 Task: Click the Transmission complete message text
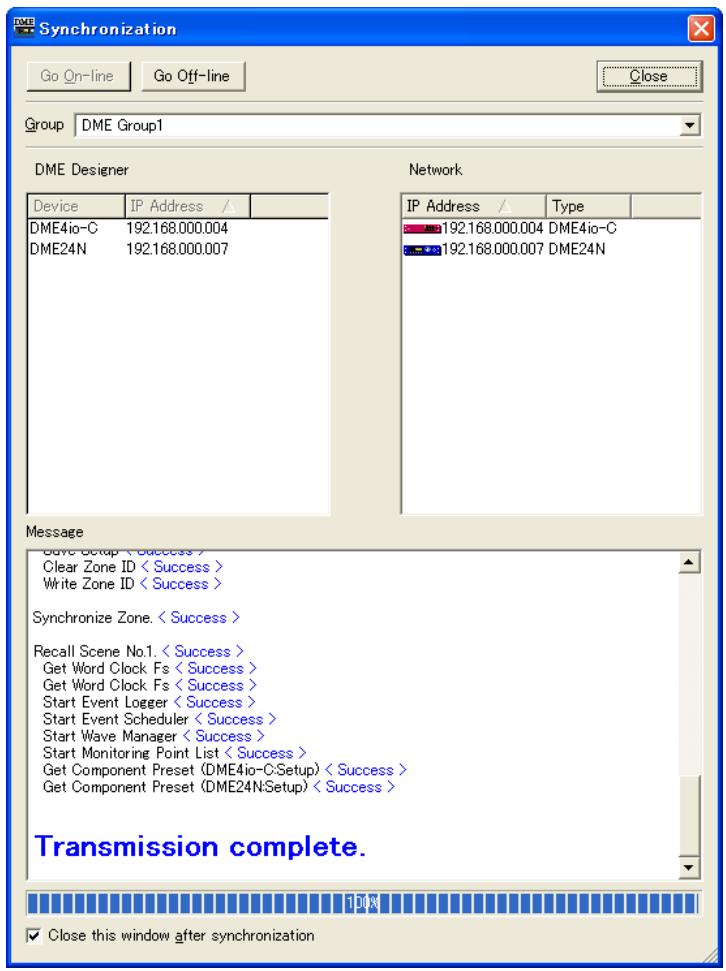click(x=200, y=847)
